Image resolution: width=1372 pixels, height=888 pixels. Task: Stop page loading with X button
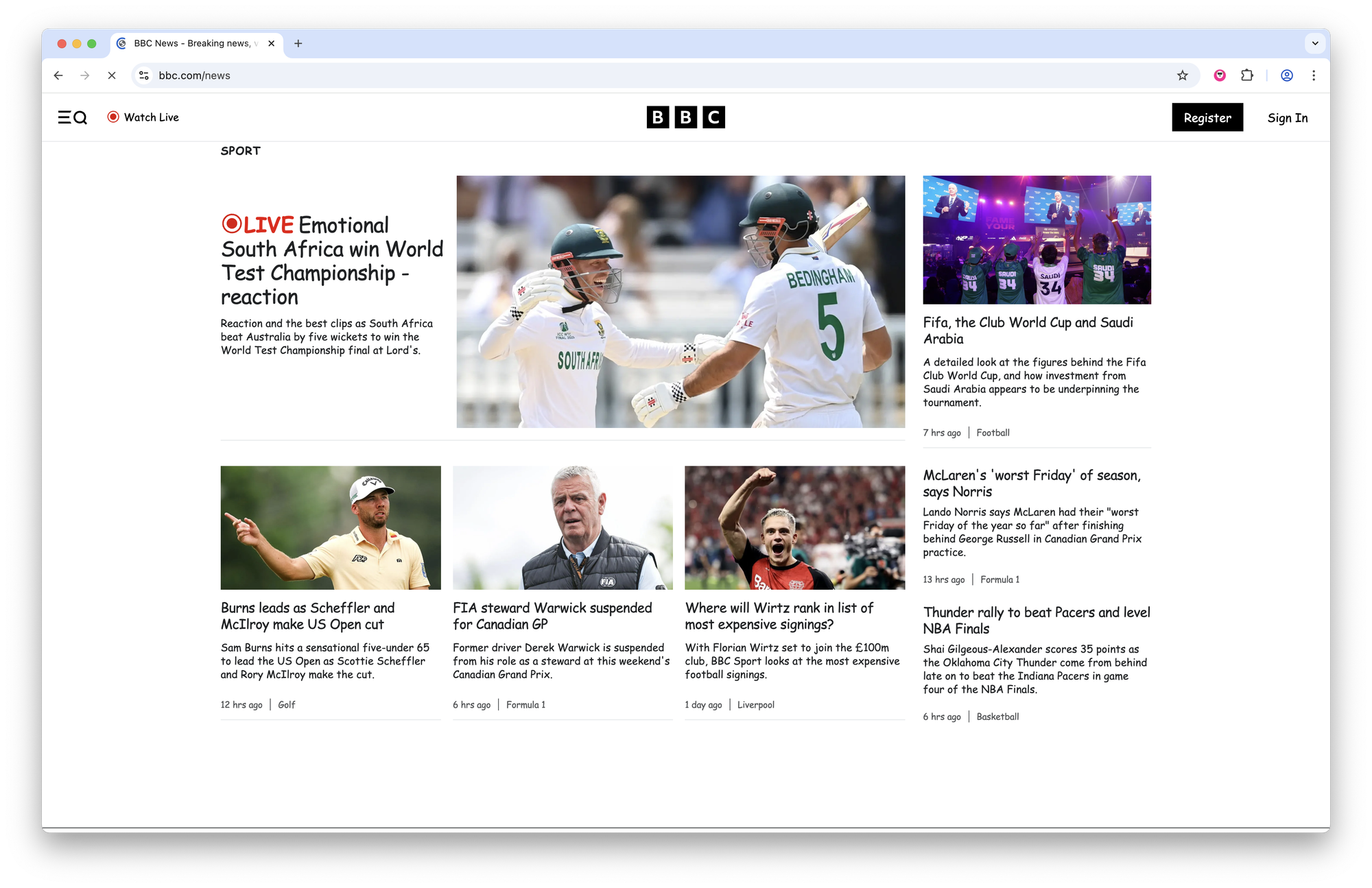point(112,75)
